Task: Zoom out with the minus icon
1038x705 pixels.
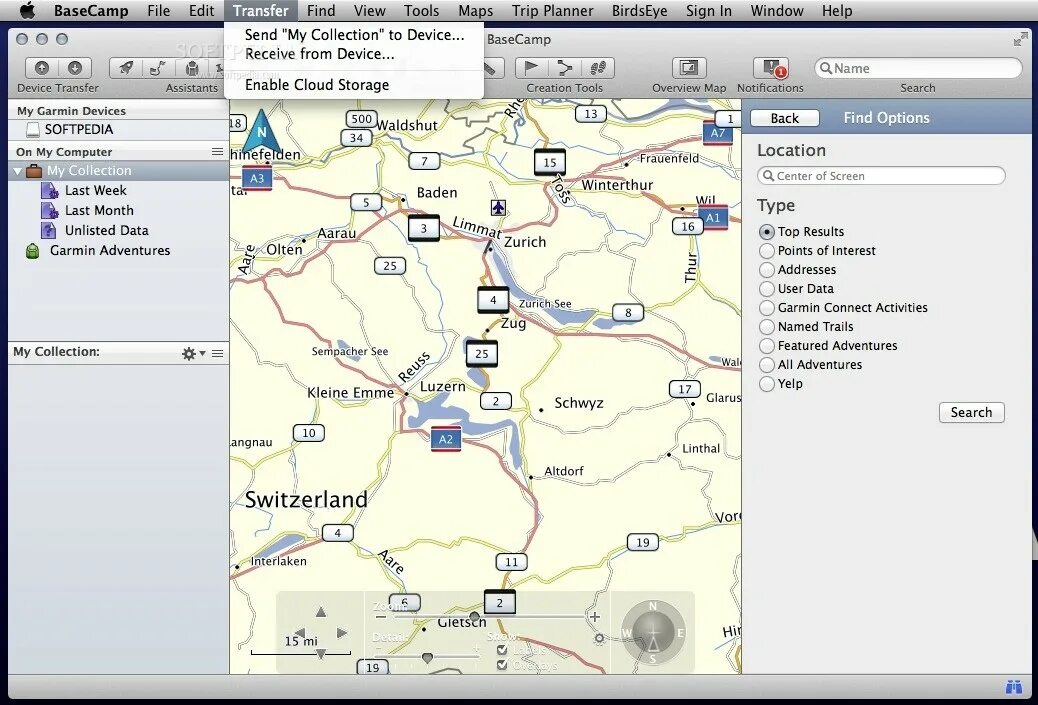Action: pyautogui.click(x=381, y=617)
